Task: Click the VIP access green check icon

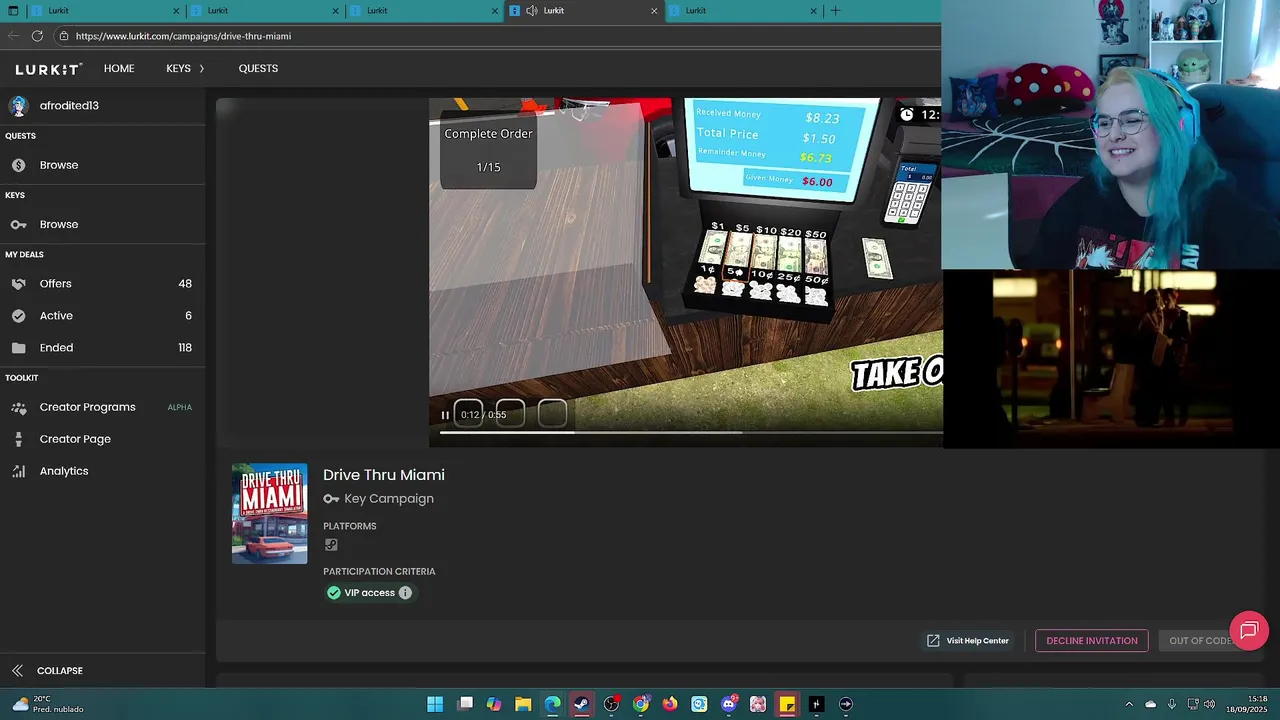Action: click(334, 593)
